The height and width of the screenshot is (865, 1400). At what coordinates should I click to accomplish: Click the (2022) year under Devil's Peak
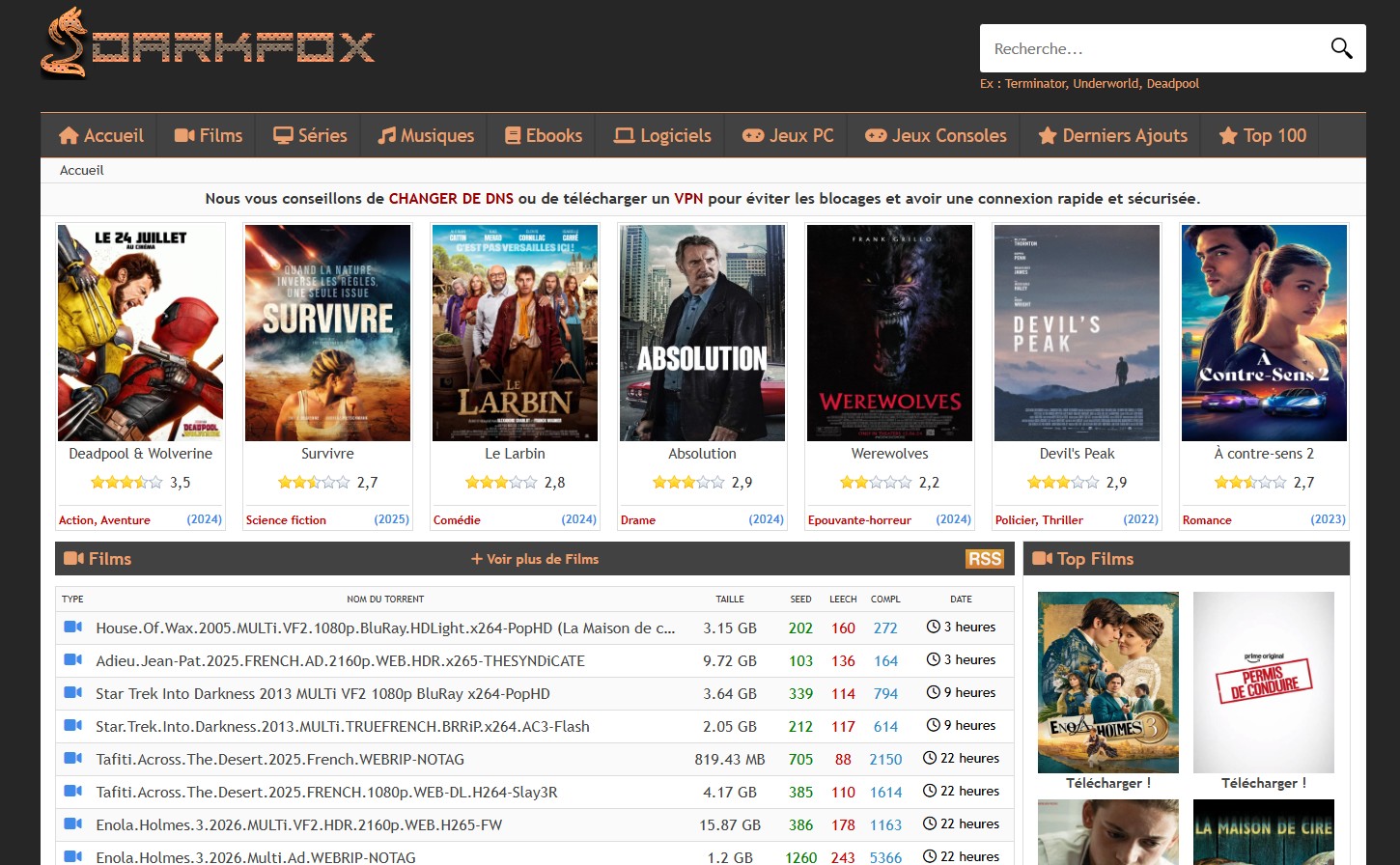(1140, 519)
